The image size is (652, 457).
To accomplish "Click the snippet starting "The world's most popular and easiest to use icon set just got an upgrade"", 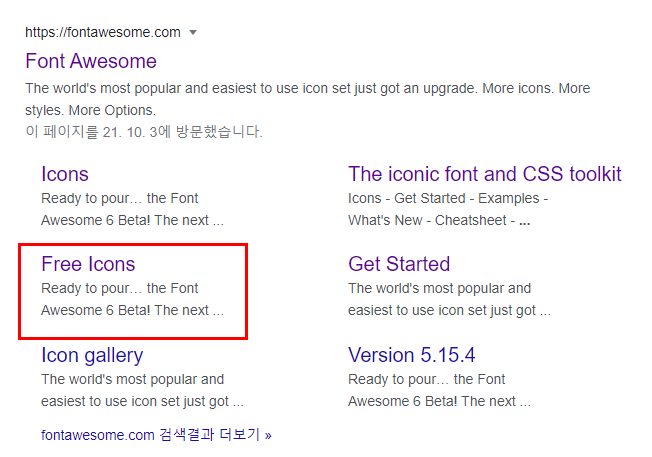I will 308,99.
